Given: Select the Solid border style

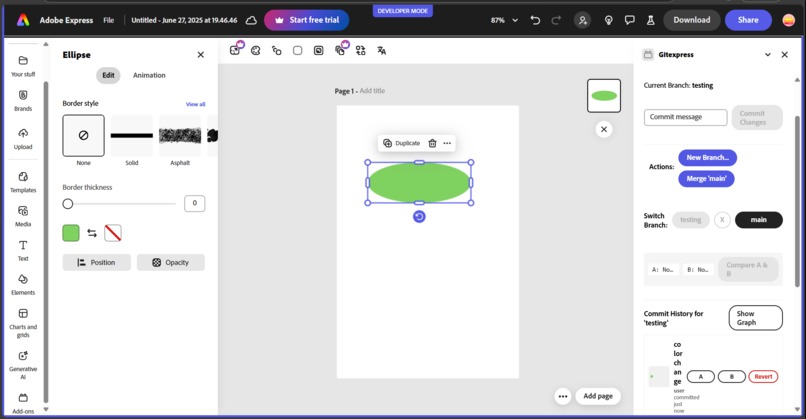Looking at the screenshot, I should (132, 135).
